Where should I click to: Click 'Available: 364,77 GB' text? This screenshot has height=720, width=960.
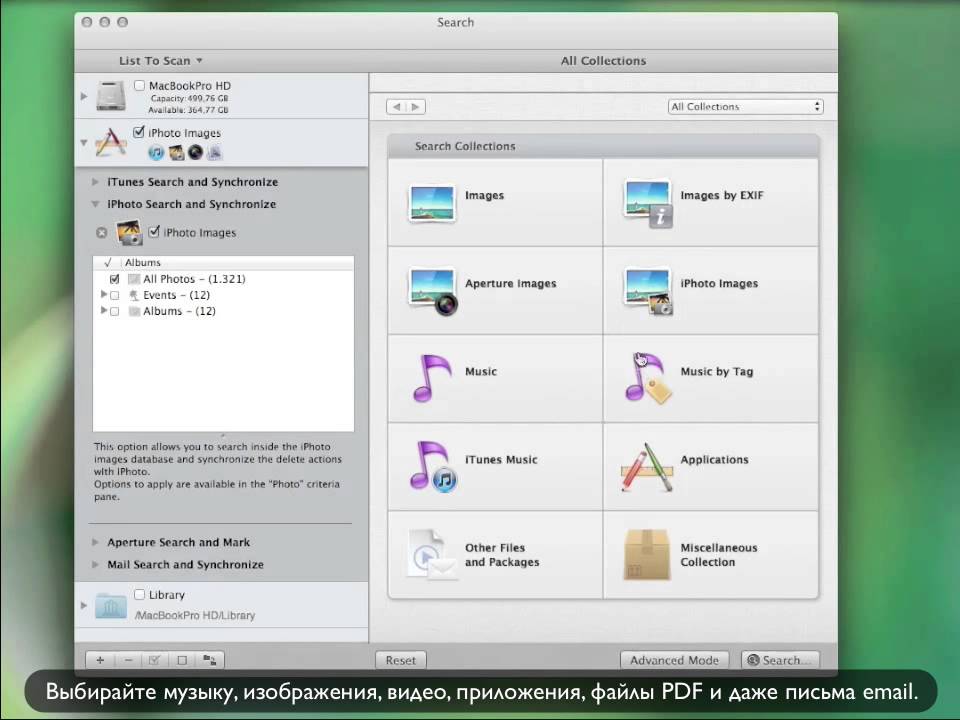tap(188, 110)
